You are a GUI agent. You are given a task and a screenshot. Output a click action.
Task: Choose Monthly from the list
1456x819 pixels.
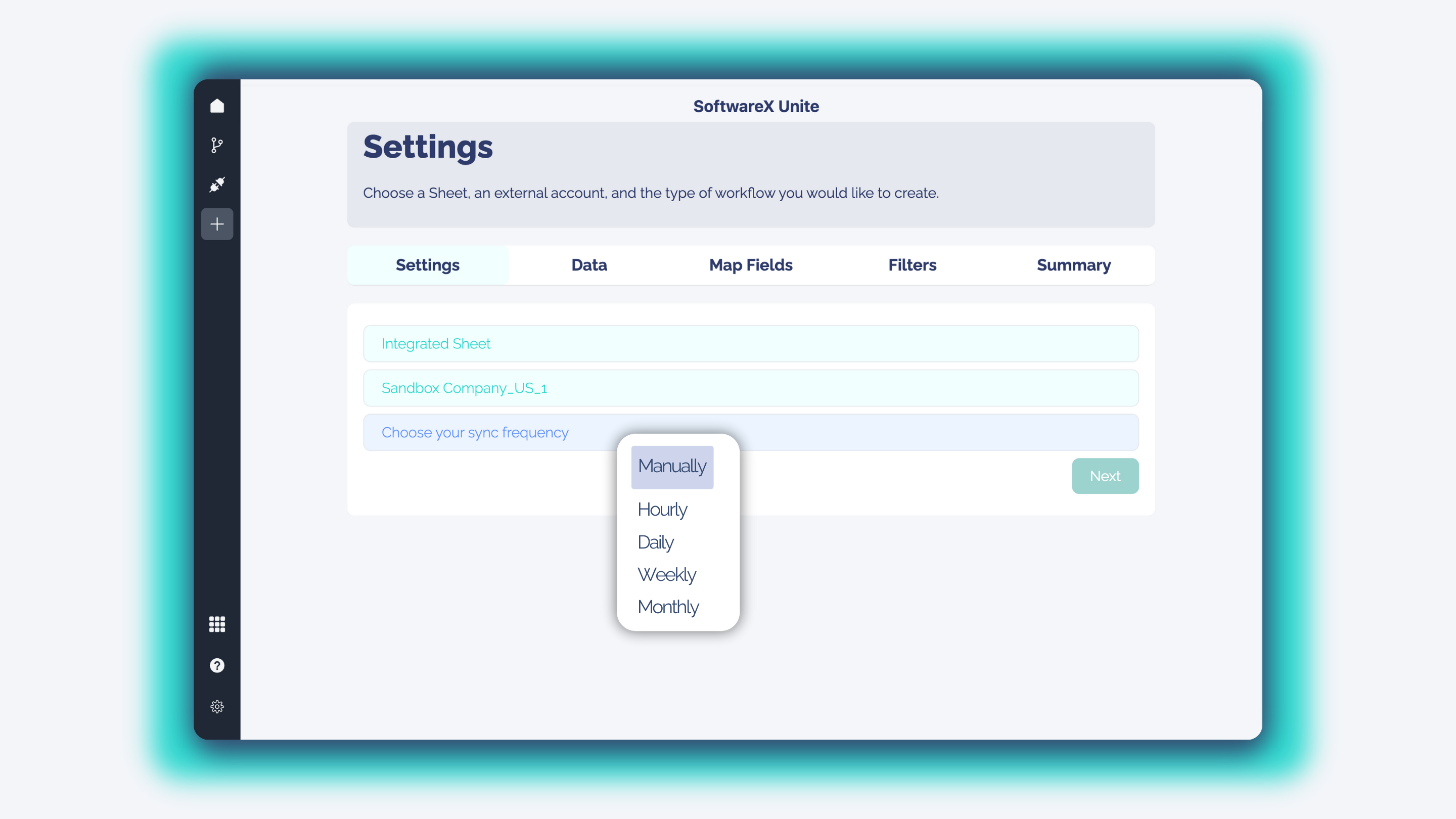(668, 607)
